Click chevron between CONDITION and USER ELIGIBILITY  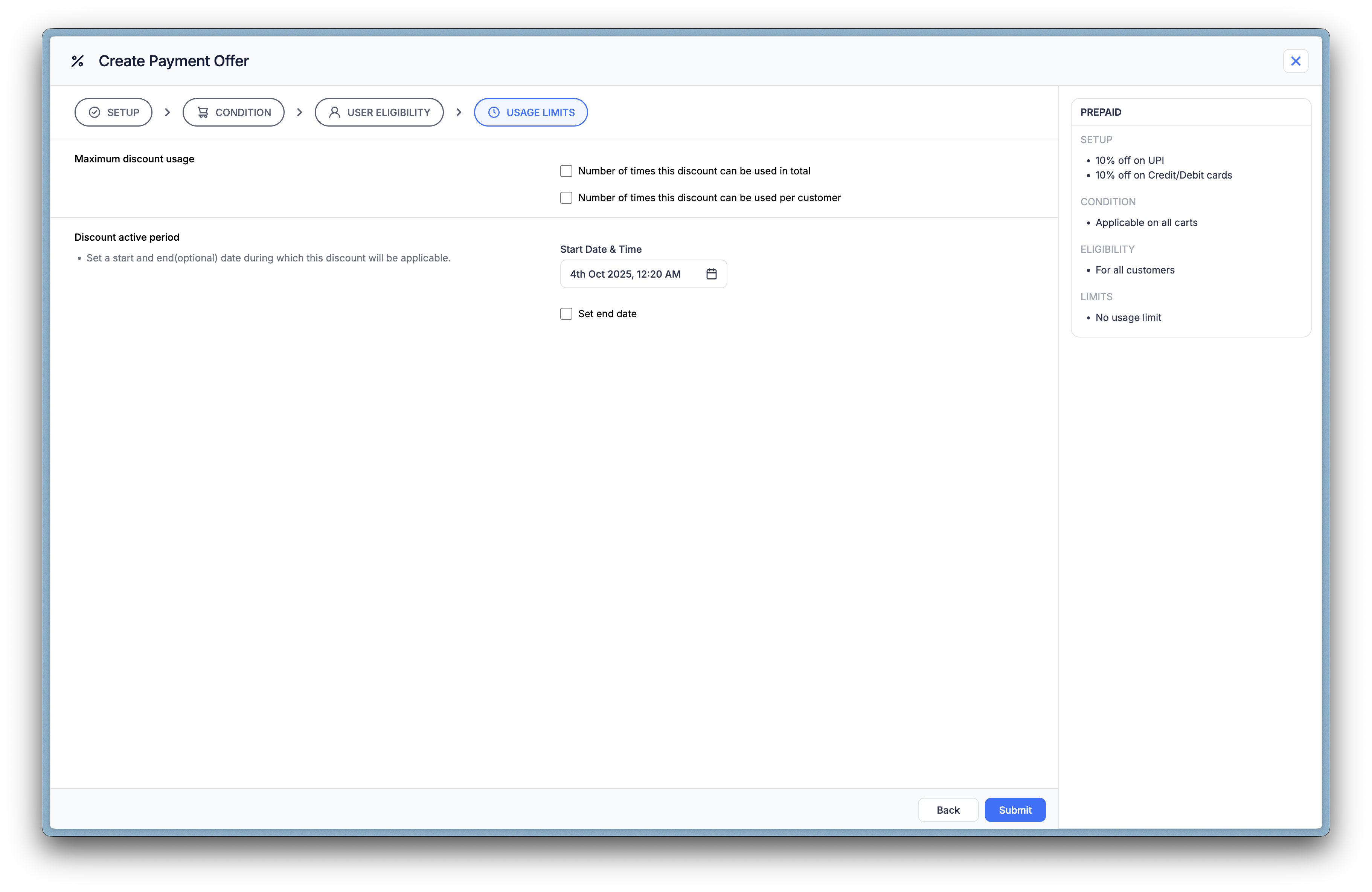tap(299, 112)
